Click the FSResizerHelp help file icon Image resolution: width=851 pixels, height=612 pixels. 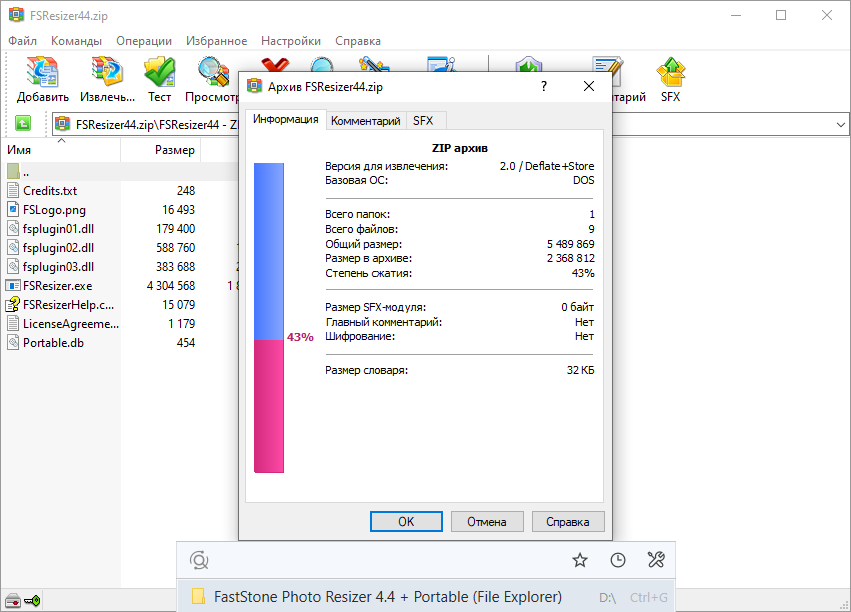13,304
